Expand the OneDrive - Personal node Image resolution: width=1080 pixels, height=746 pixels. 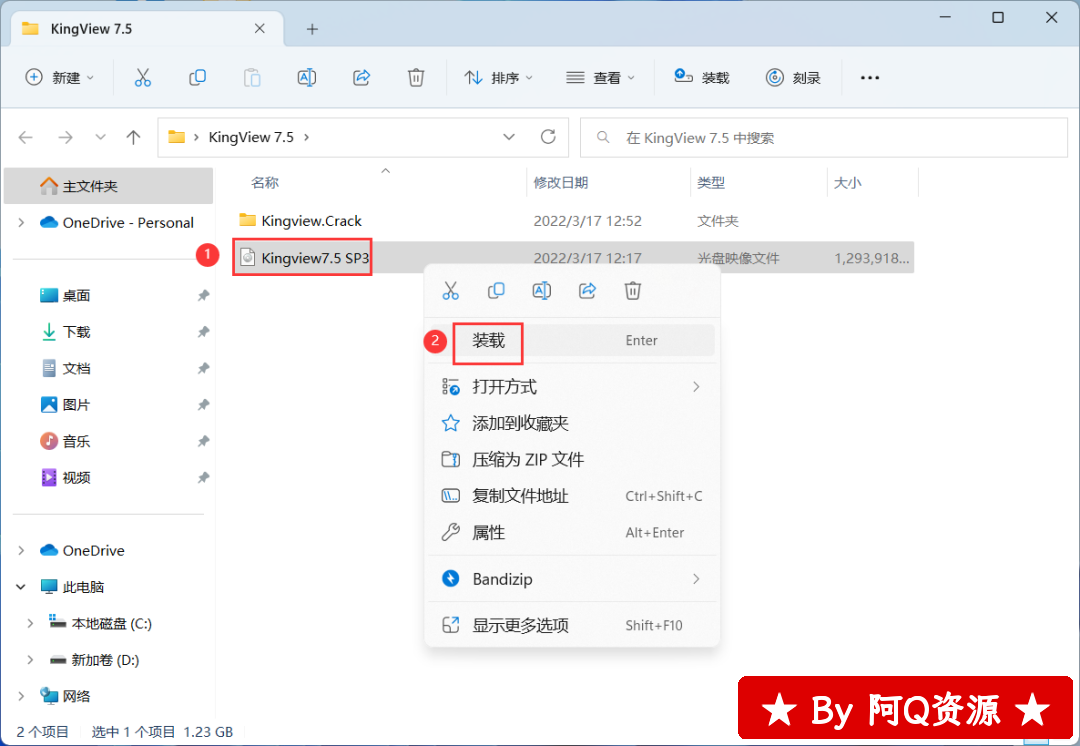21,222
